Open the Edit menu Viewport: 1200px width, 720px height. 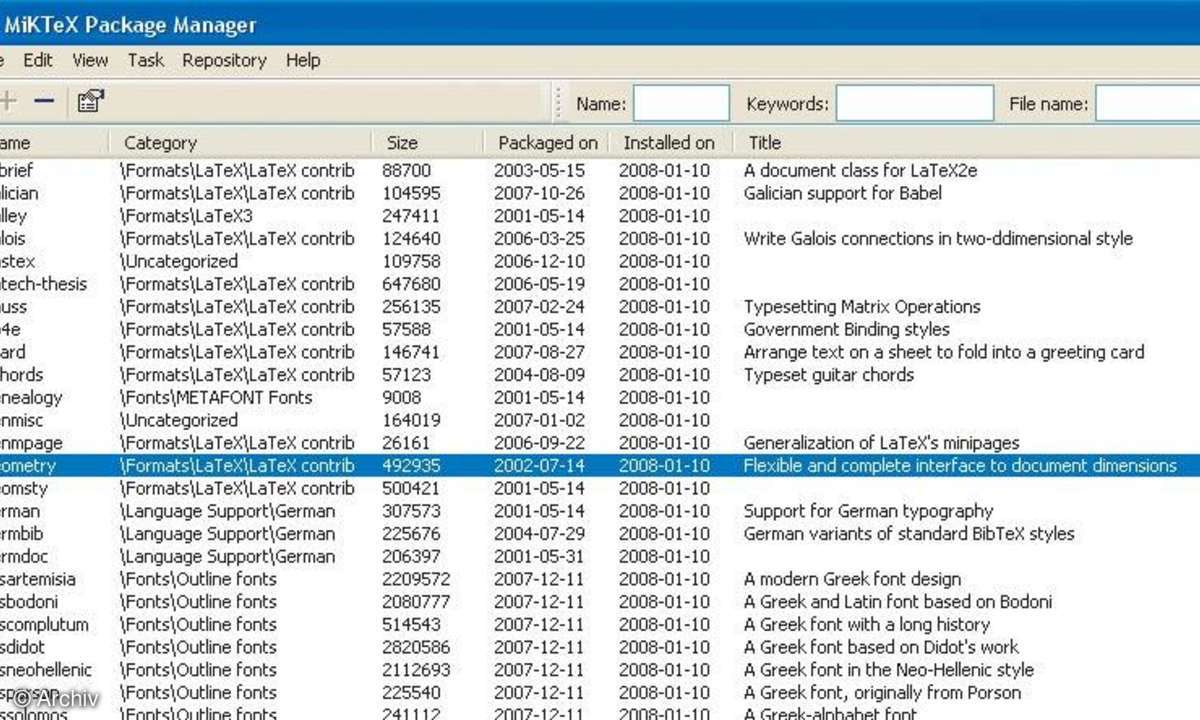coord(38,60)
